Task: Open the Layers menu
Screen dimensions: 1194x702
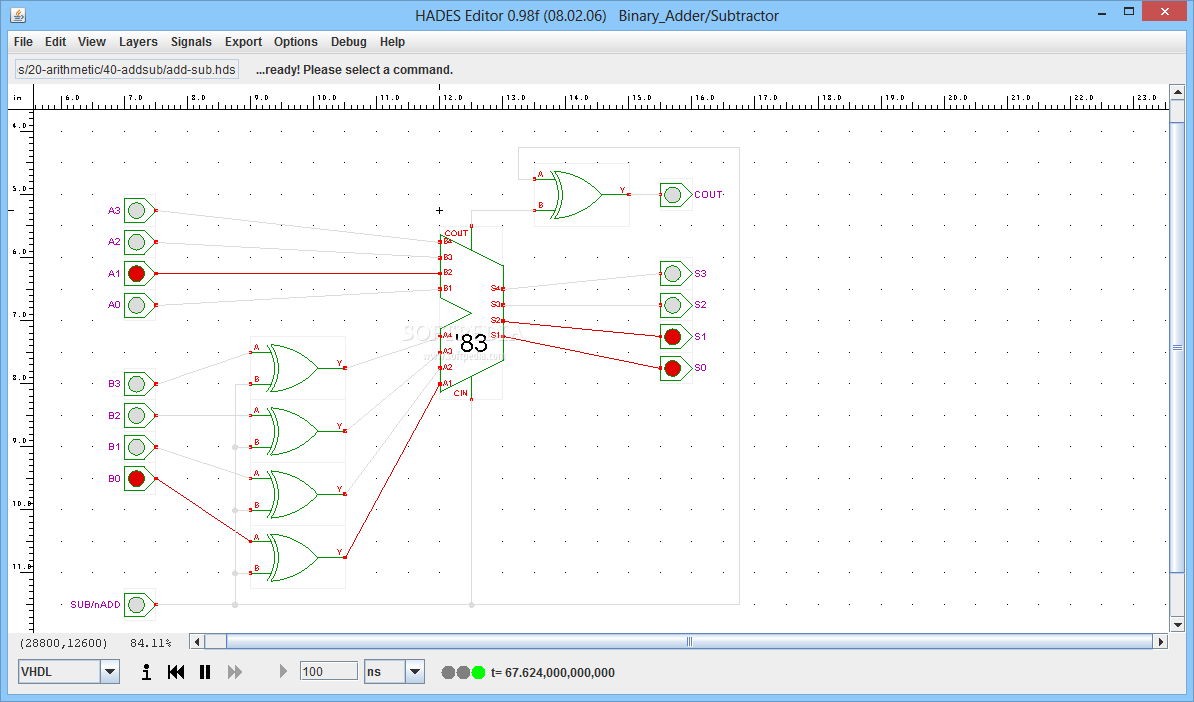Action: pos(138,42)
